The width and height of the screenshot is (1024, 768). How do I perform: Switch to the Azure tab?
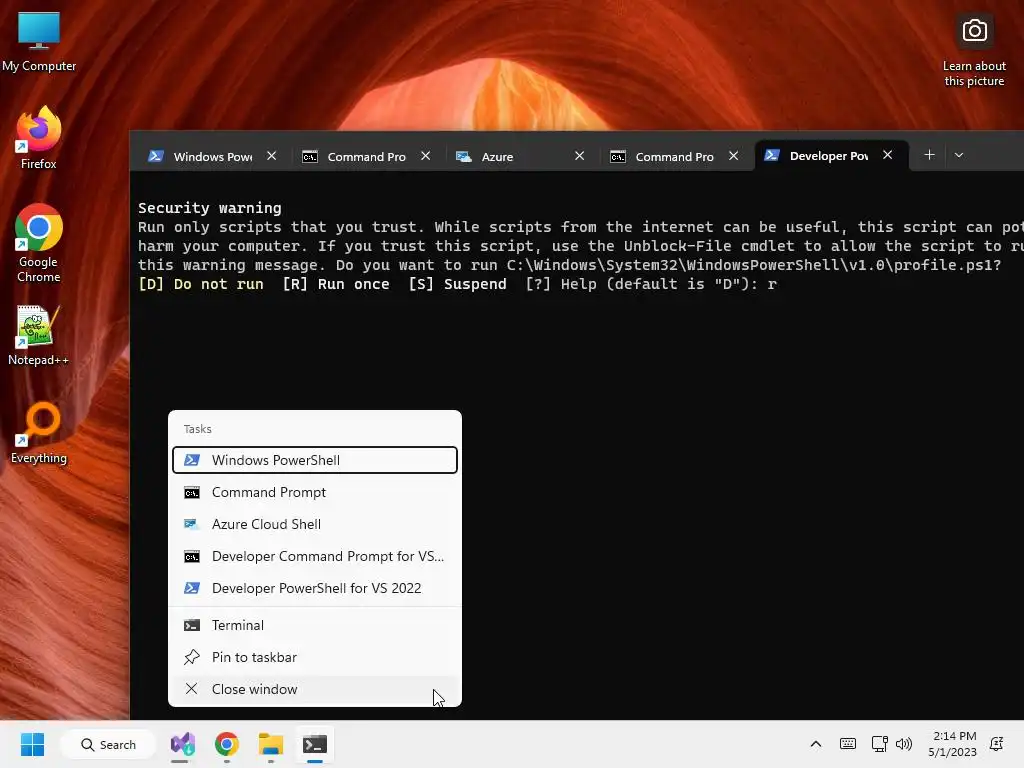click(520, 156)
